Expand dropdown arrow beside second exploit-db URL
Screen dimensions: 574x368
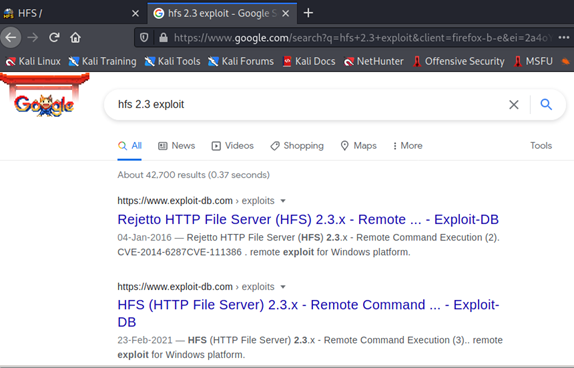pyautogui.click(x=283, y=287)
